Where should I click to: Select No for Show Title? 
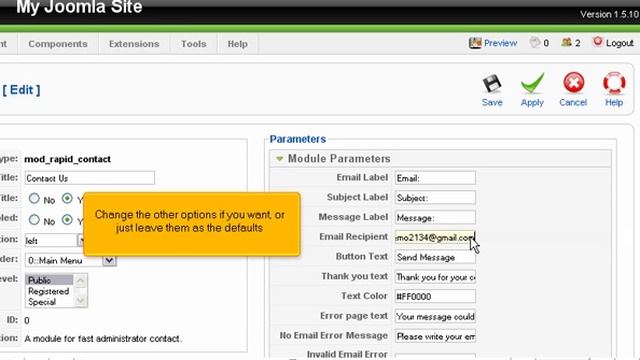click(34, 199)
